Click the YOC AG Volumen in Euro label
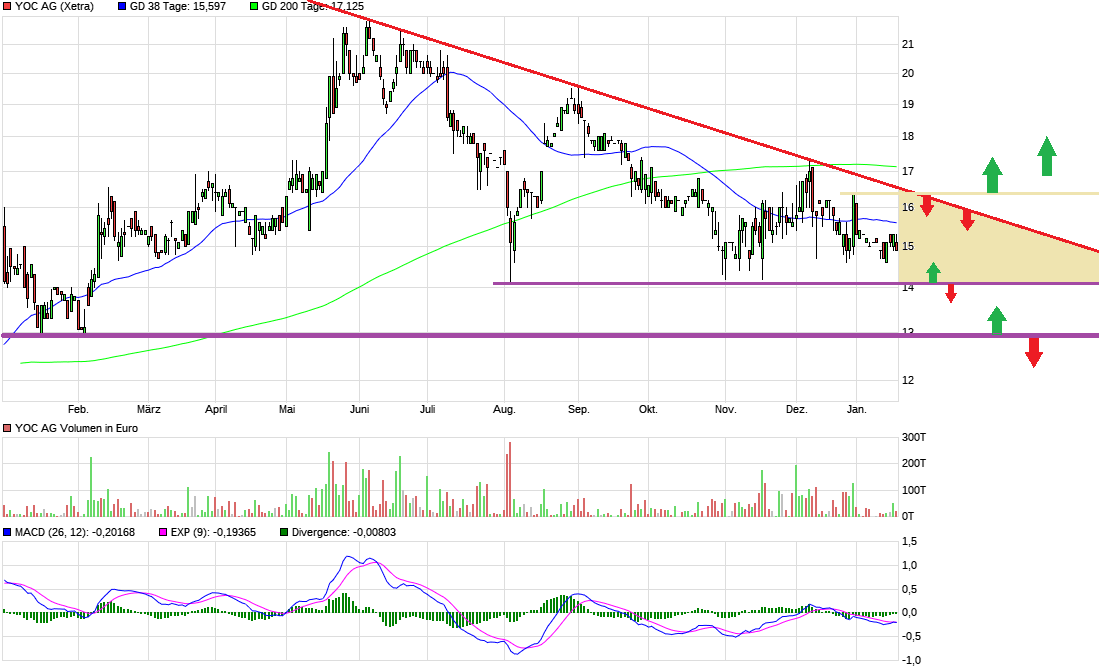1099x670 pixels. pos(76,428)
